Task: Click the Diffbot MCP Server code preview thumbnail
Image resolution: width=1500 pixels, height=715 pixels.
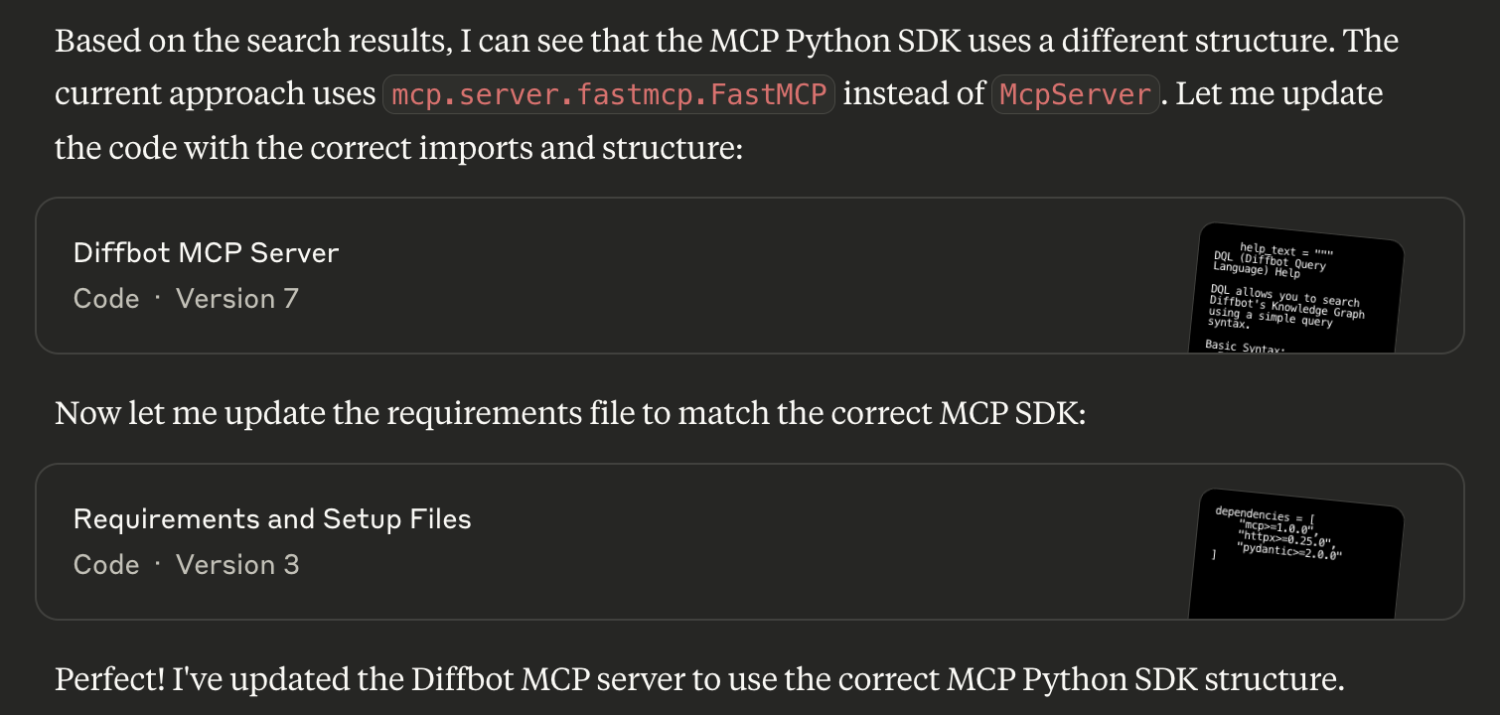Action: coord(1295,289)
